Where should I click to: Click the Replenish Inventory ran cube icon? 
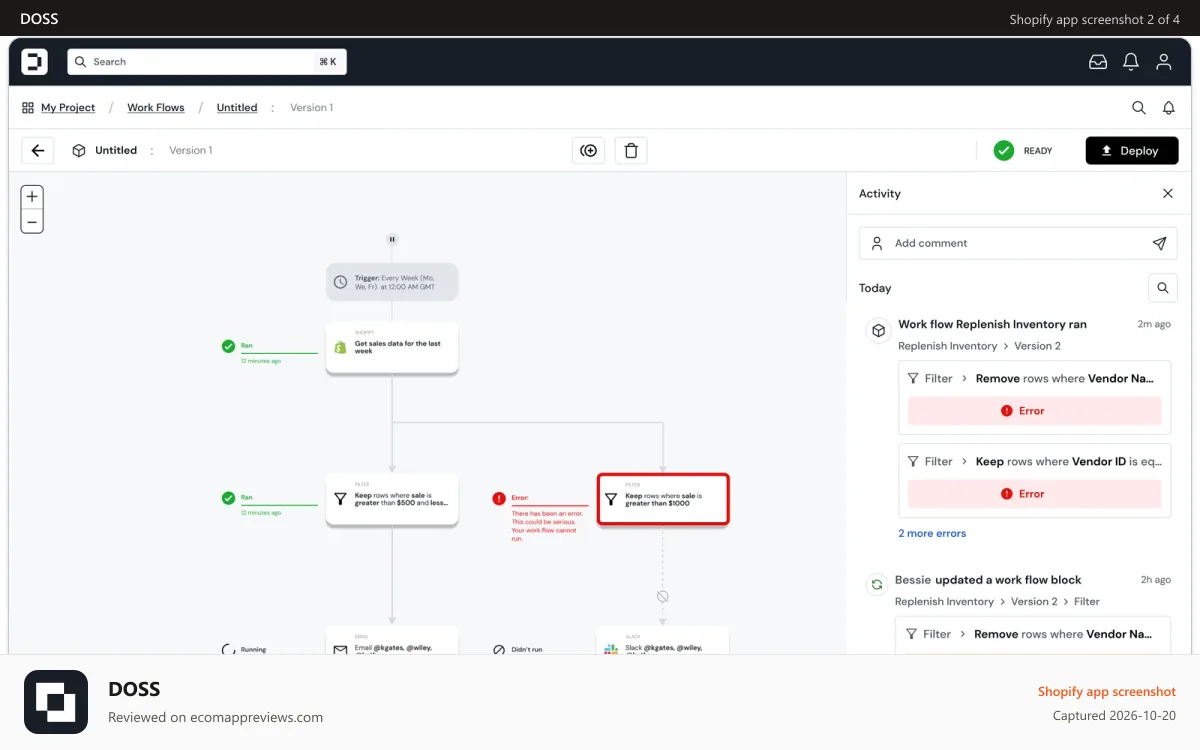point(878,330)
